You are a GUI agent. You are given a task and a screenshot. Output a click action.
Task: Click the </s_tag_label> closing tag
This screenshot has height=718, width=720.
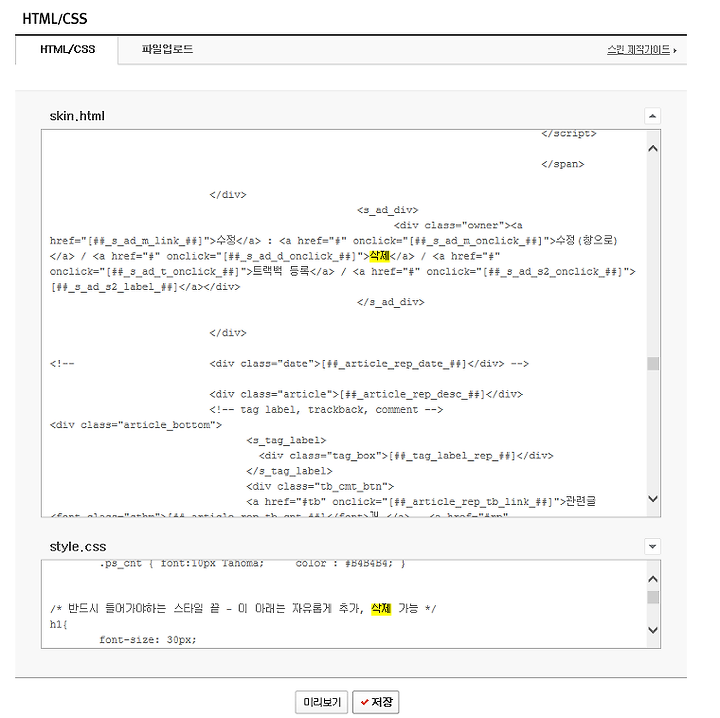click(289, 471)
